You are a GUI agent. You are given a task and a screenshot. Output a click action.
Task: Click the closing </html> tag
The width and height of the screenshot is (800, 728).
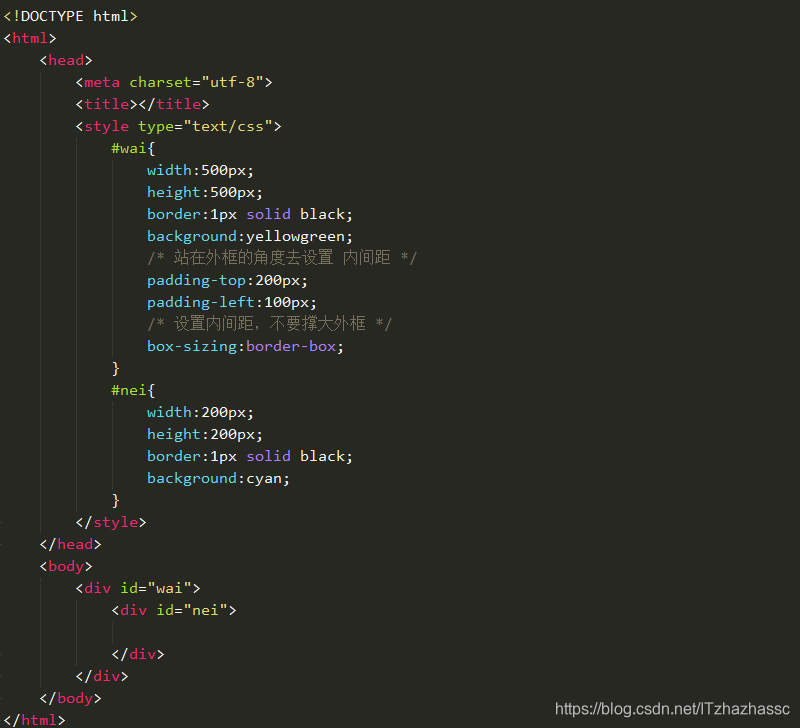click(34, 720)
